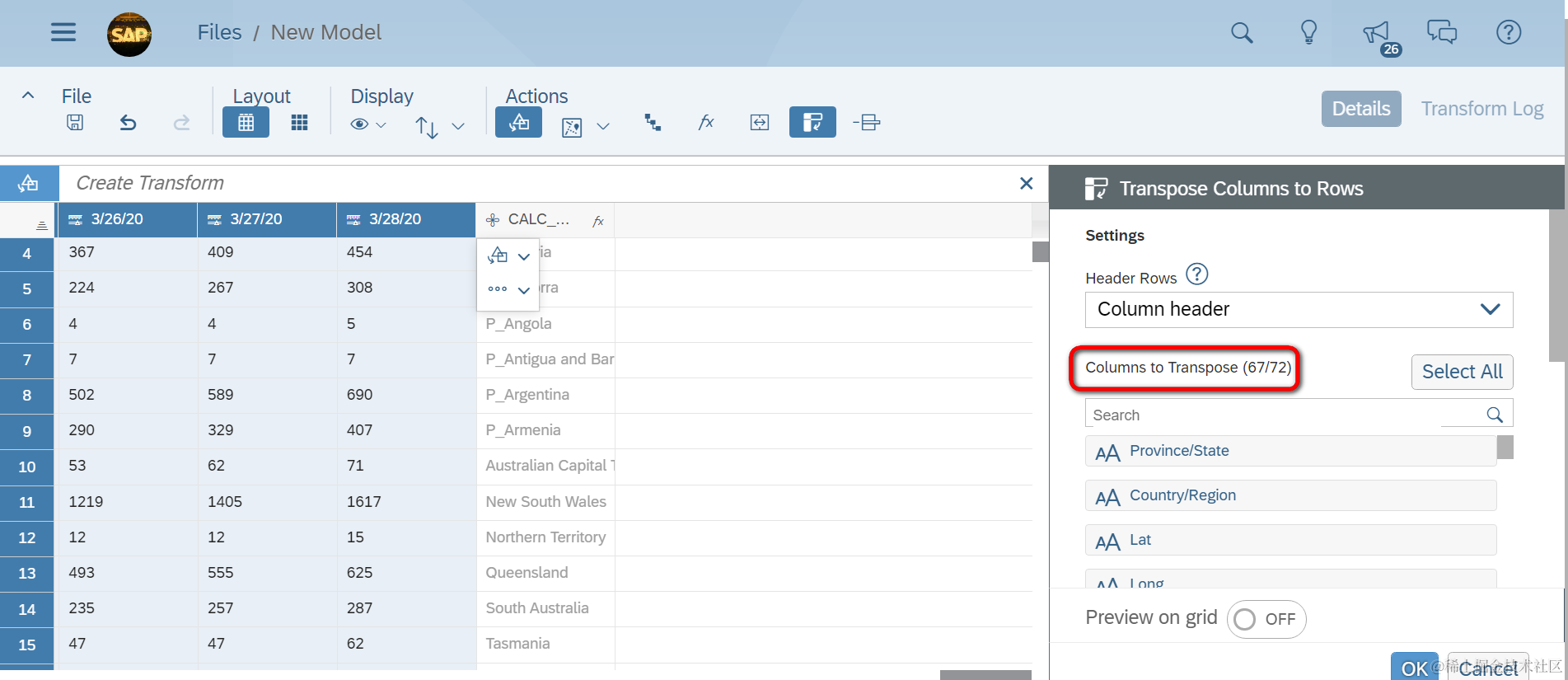Click the search icon in column search

tap(1495, 415)
